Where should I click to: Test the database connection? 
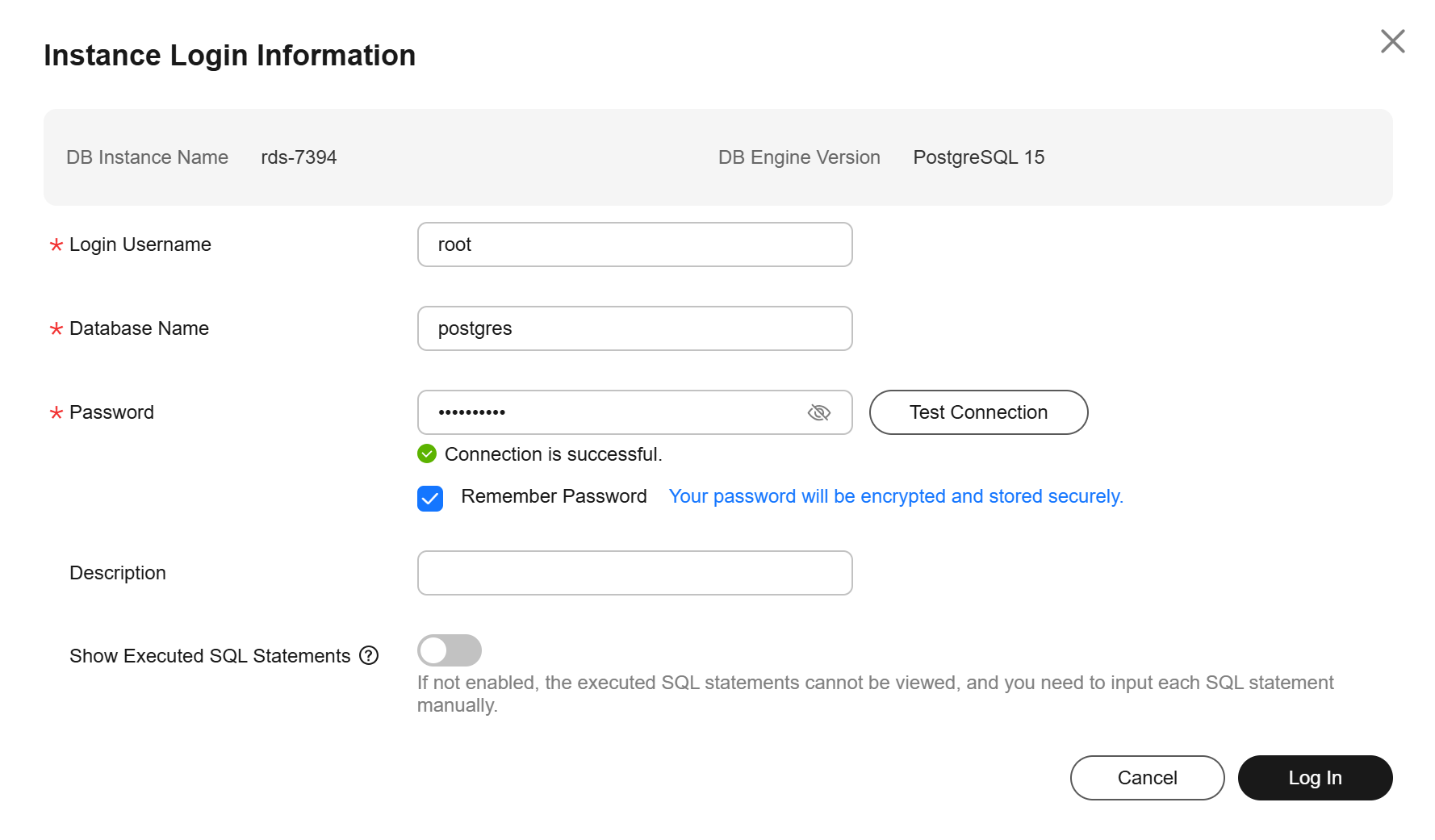[x=978, y=412]
